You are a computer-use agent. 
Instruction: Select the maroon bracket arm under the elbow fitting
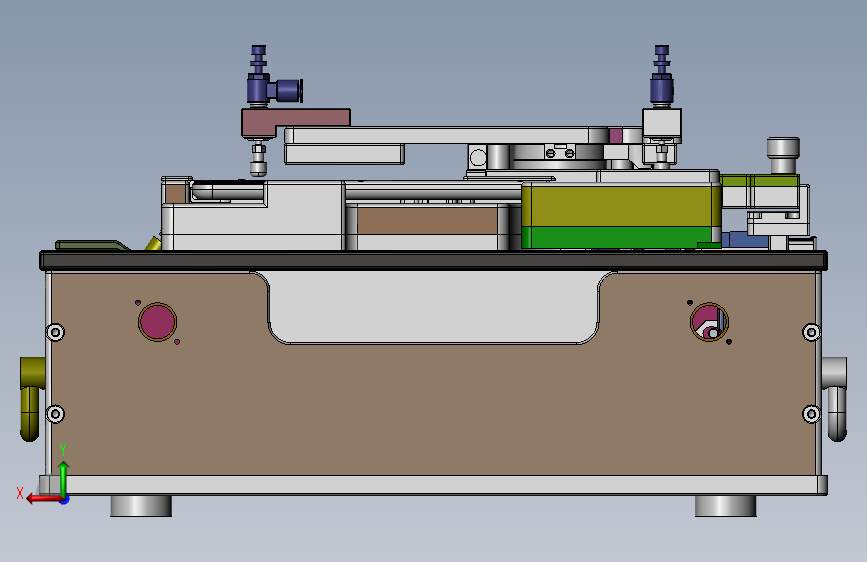pyautogui.click(x=295, y=121)
